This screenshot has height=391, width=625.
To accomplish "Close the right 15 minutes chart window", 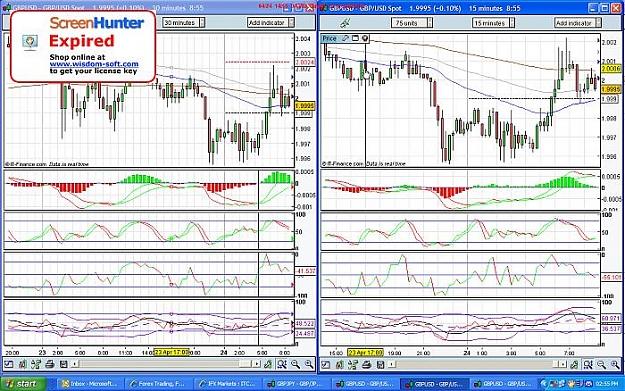I will pyautogui.click(x=616, y=8).
